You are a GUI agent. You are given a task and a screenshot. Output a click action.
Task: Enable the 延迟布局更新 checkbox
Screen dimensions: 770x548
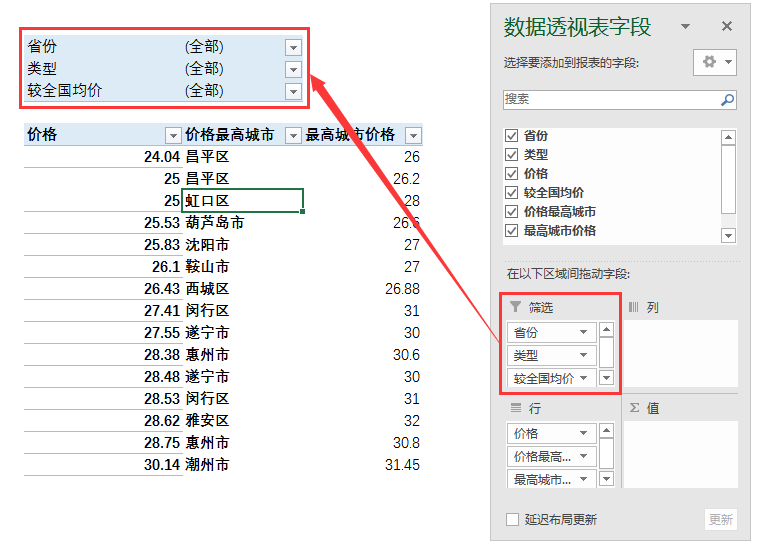512,519
